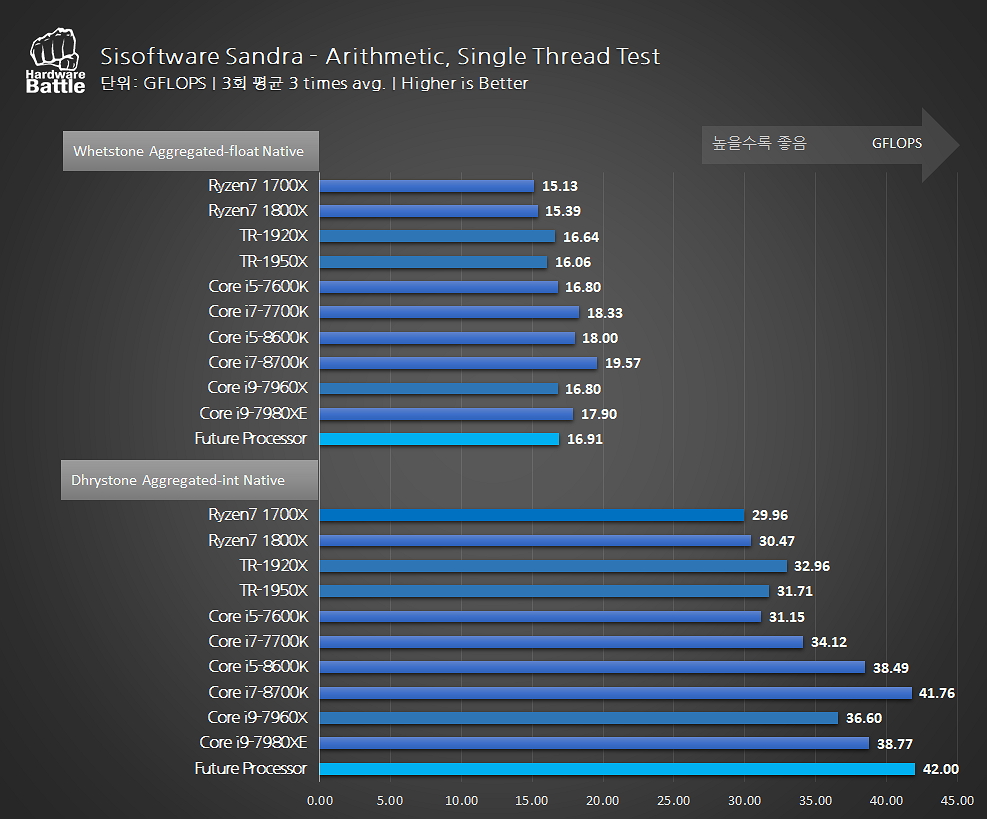The width and height of the screenshot is (987, 819).
Task: Toggle the Whetstone Aggregated-float Native section
Action: pyautogui.click(x=189, y=150)
